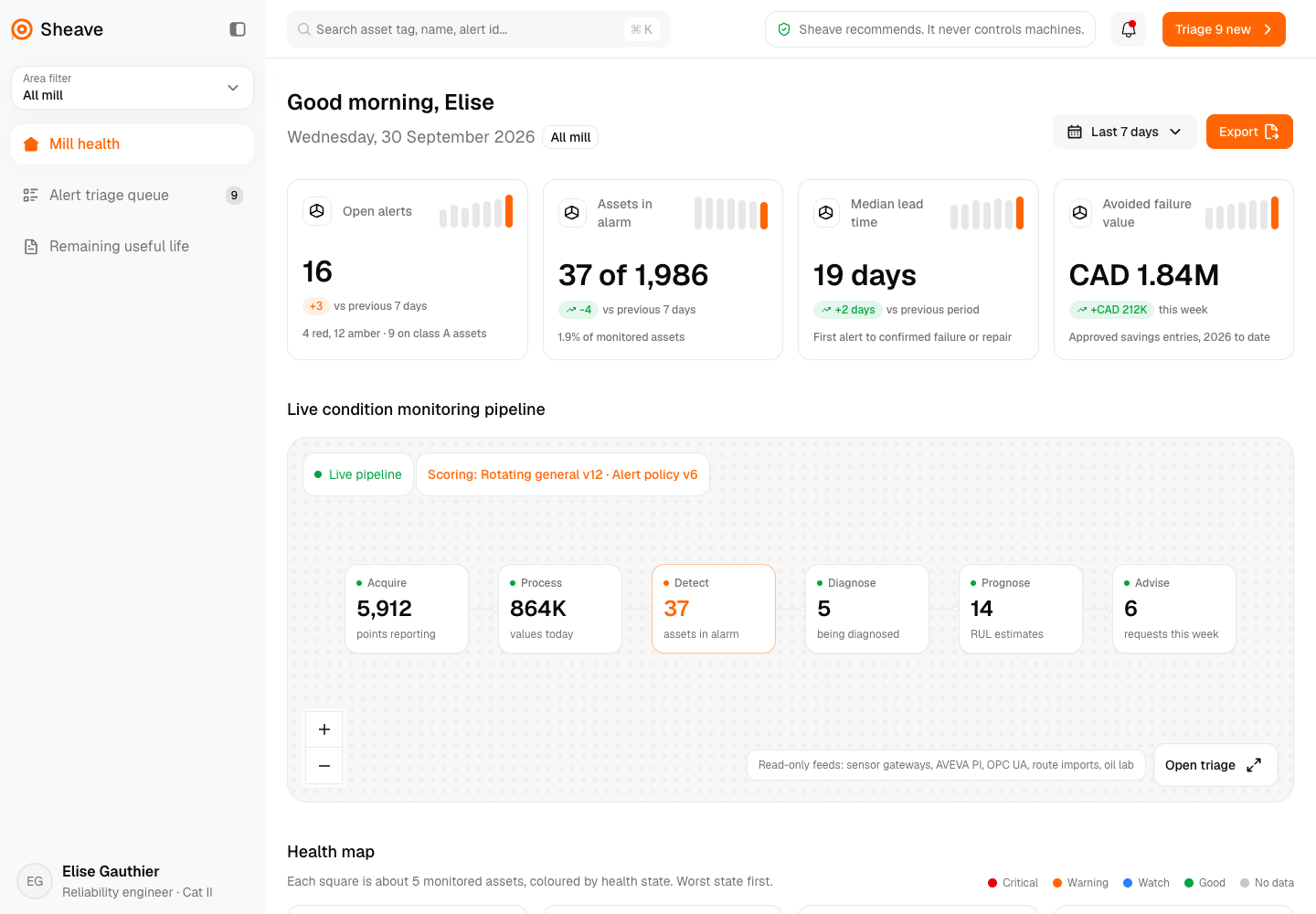Screen dimensions: 1316x914
Task: Click the Watch legend blue dot
Action: [x=1128, y=883]
